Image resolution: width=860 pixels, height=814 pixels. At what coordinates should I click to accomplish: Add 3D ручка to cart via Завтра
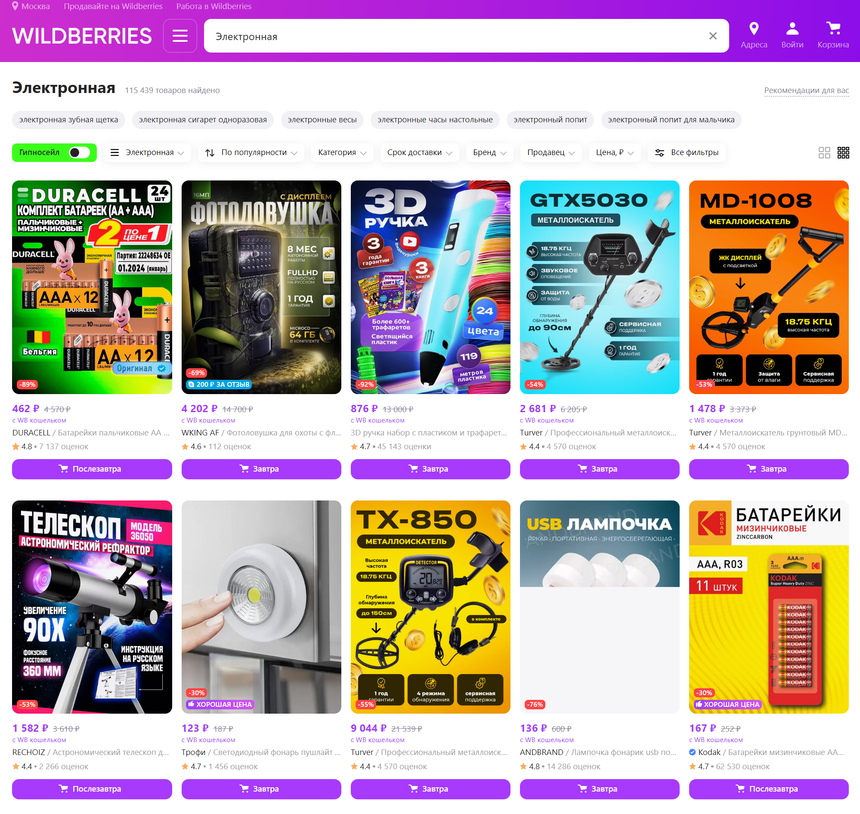tap(431, 469)
